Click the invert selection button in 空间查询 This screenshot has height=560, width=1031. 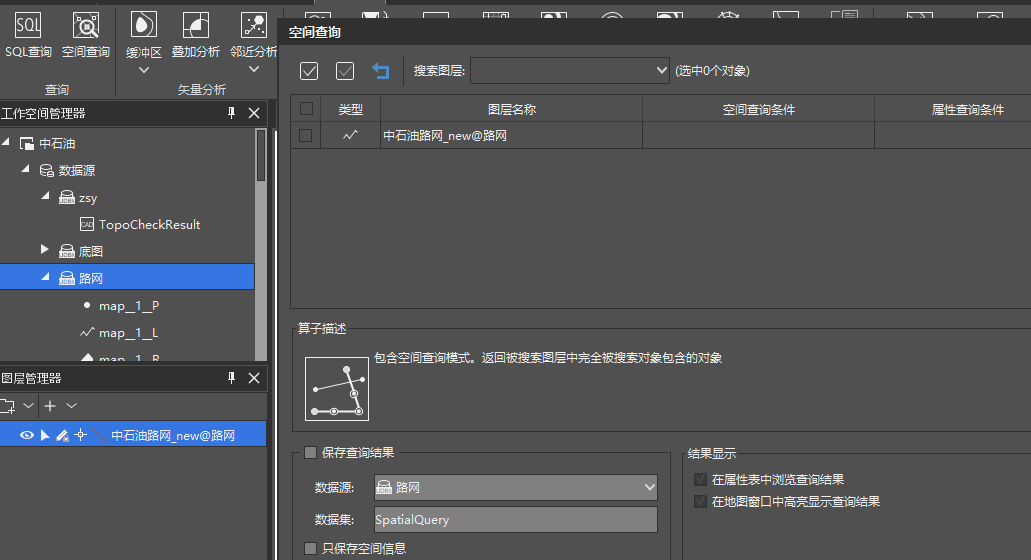[x=345, y=70]
